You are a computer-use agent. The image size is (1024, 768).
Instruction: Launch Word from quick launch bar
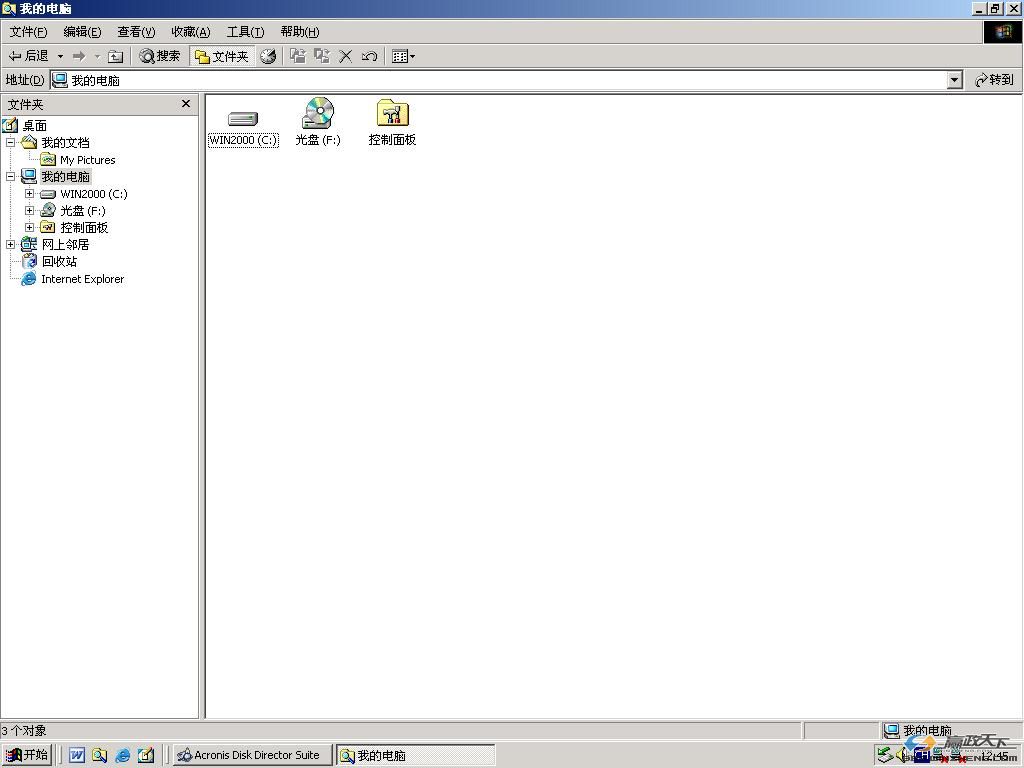pyautogui.click(x=76, y=756)
